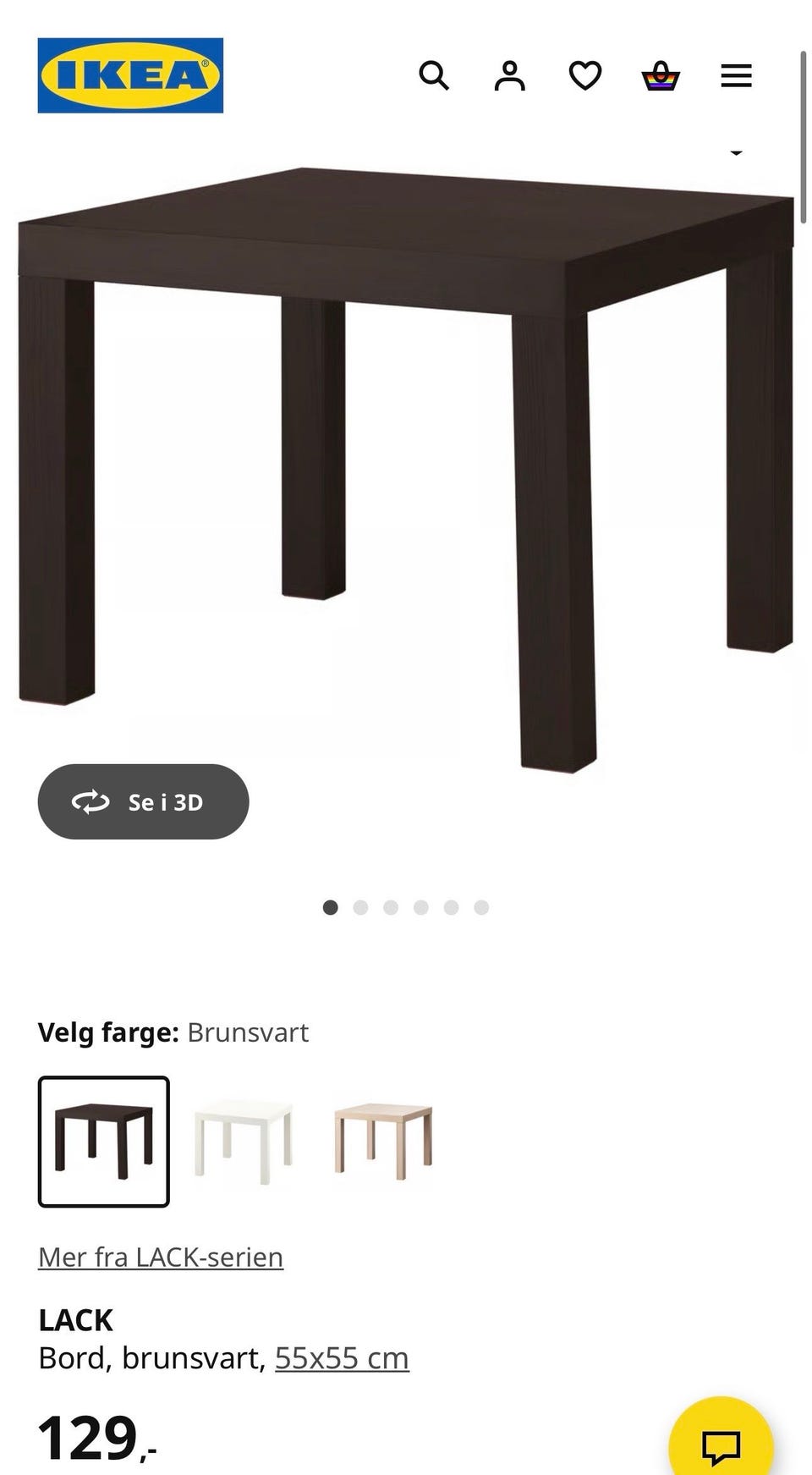812x1475 pixels.
Task: Open the Mer fra LACK-serien link
Action: (x=161, y=1257)
